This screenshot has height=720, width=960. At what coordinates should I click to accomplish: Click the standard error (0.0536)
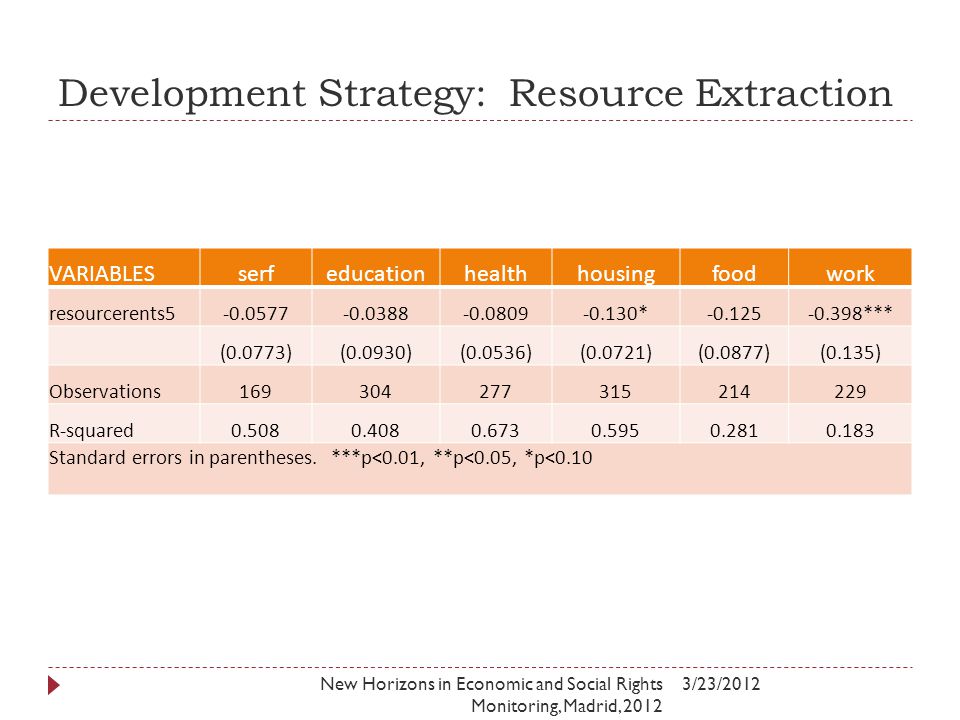click(x=495, y=353)
